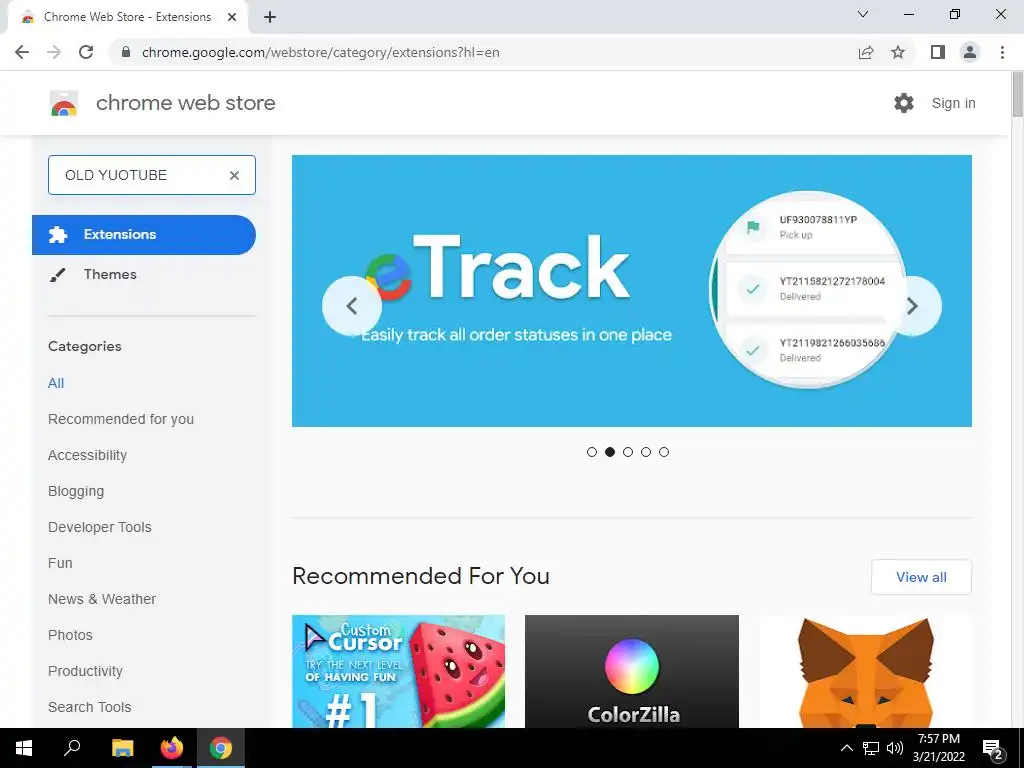This screenshot has height=768, width=1024.
Task: Select first carousel dot
Action: [592, 452]
